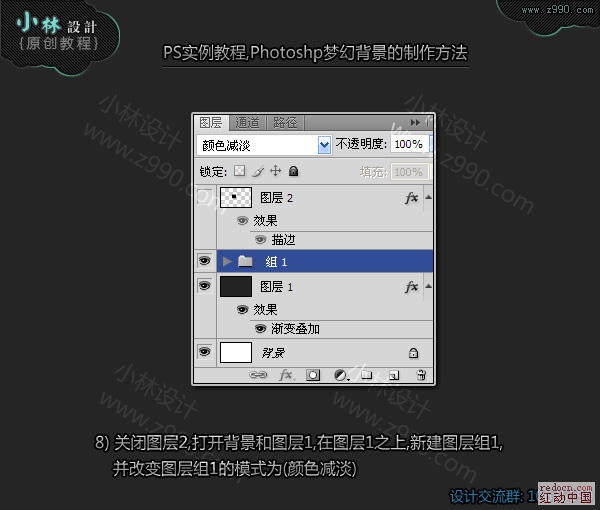Toggle lock transparent pixels icon

coord(240,171)
